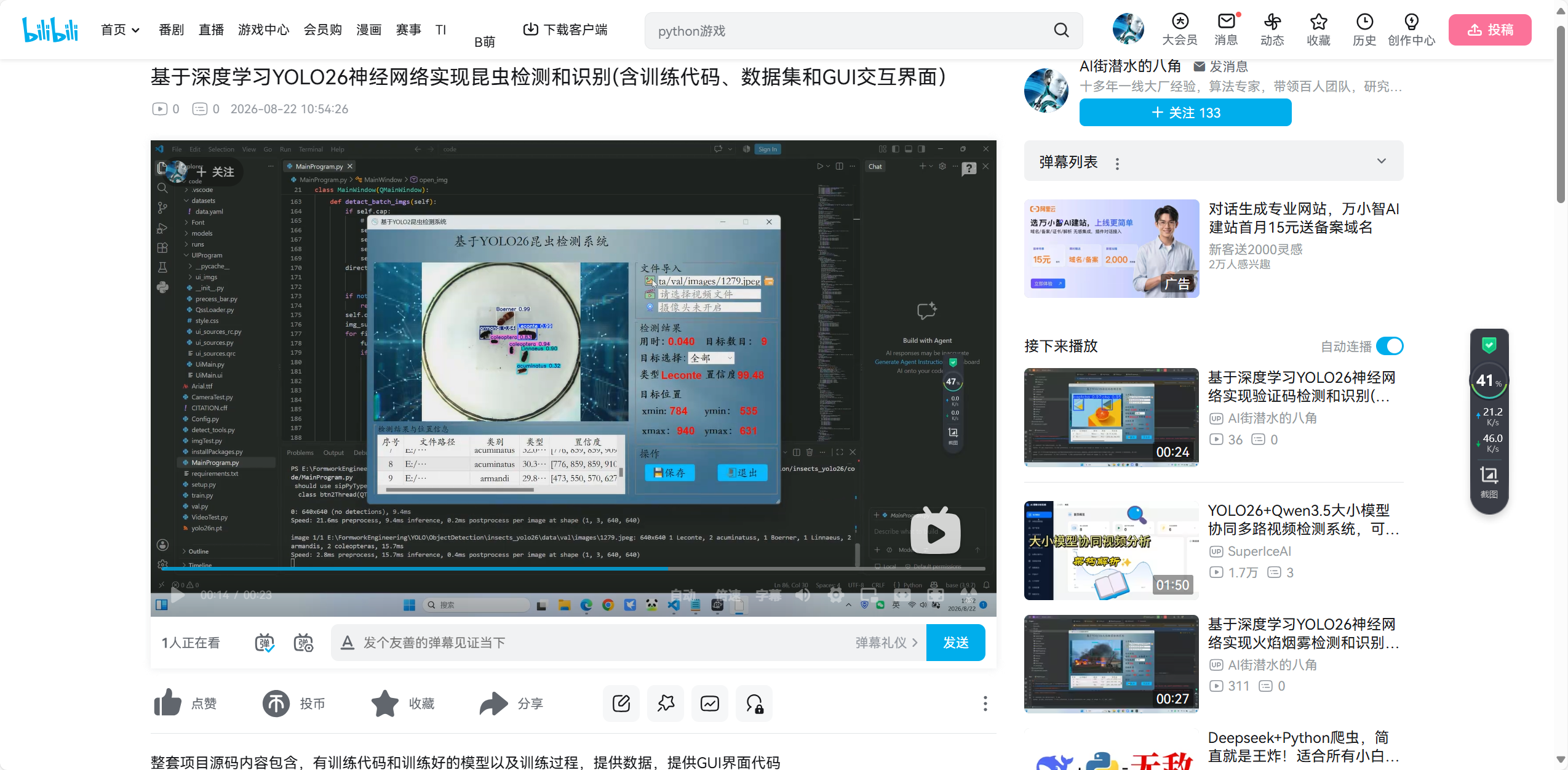Screen dimensions: 1568x770
Task: Toggle 字幕 subtitles in the player
Action: click(768, 595)
